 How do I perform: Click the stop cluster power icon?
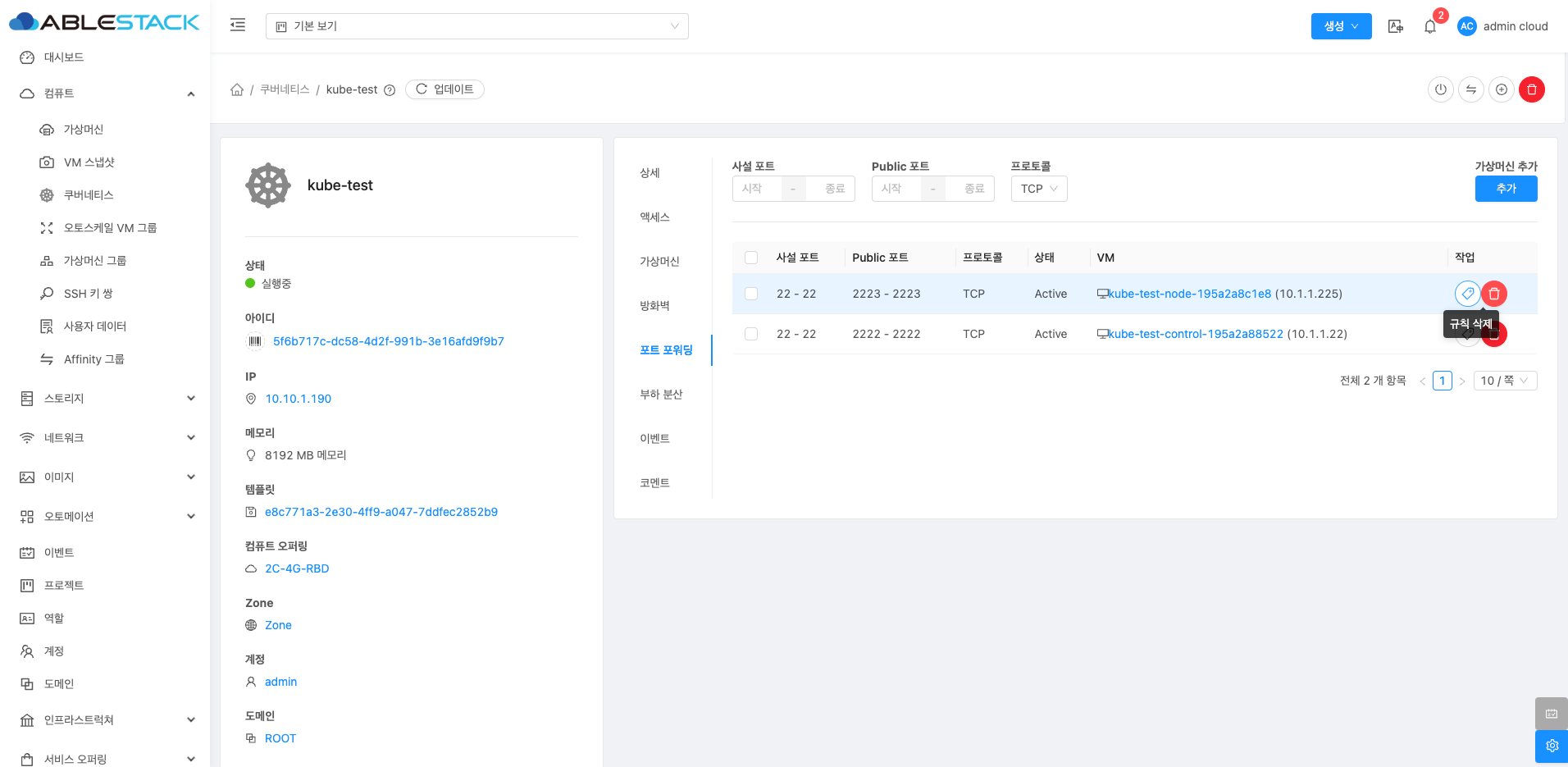point(1440,89)
